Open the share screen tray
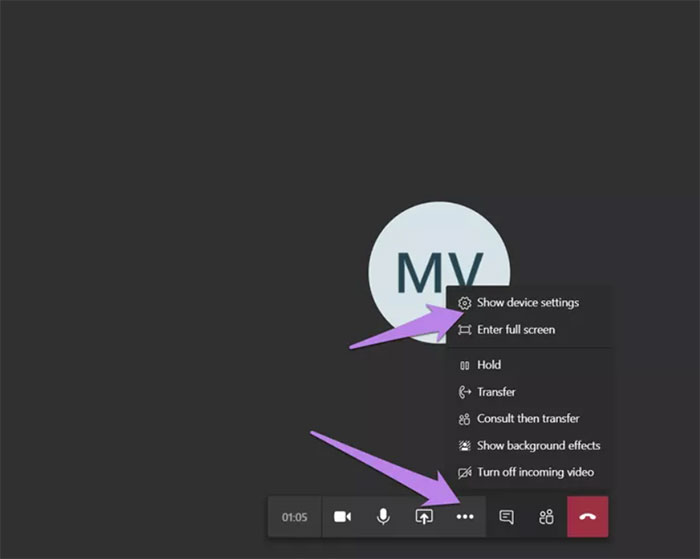 pyautogui.click(x=424, y=517)
